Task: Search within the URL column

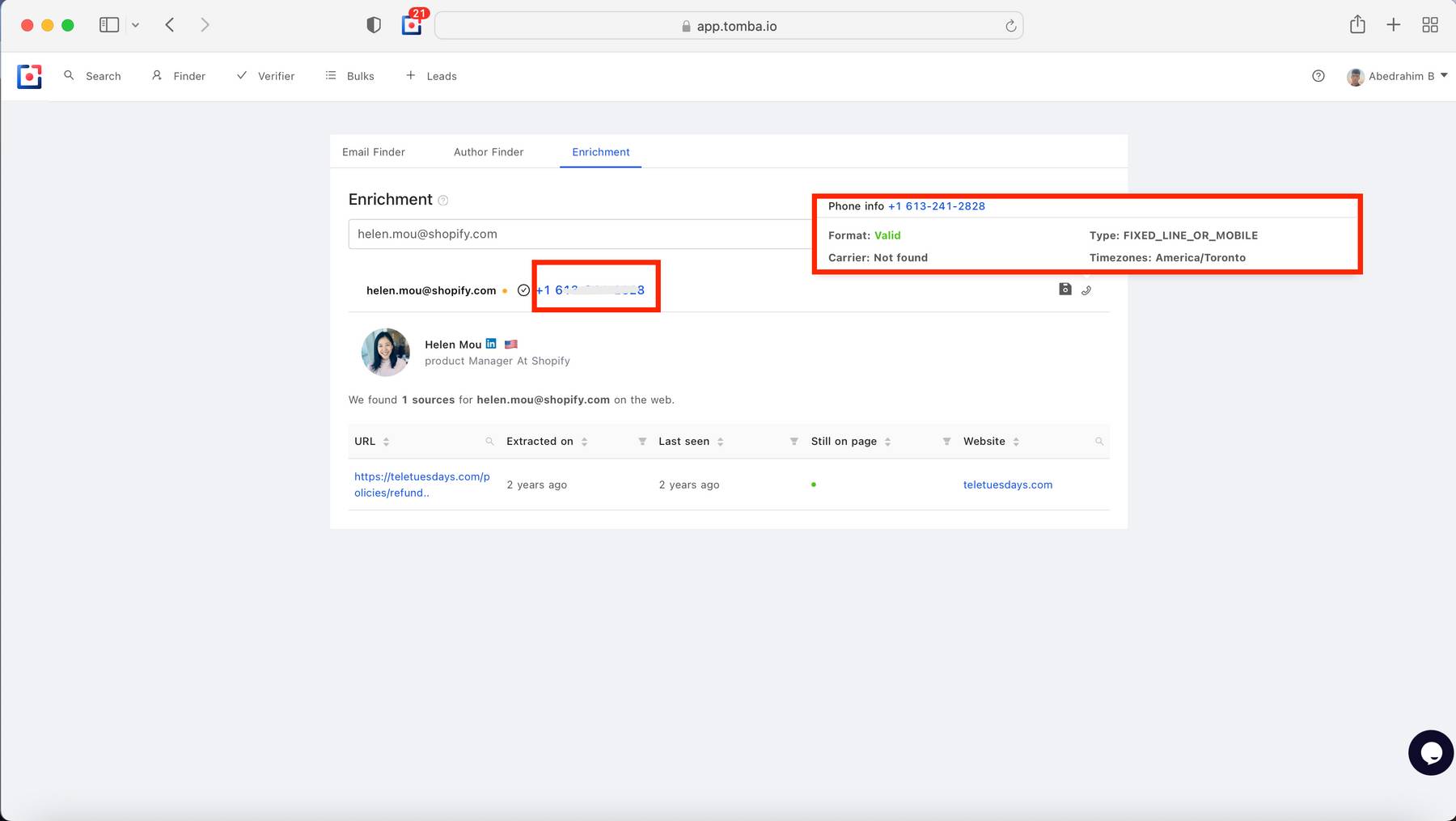Action: tap(489, 442)
